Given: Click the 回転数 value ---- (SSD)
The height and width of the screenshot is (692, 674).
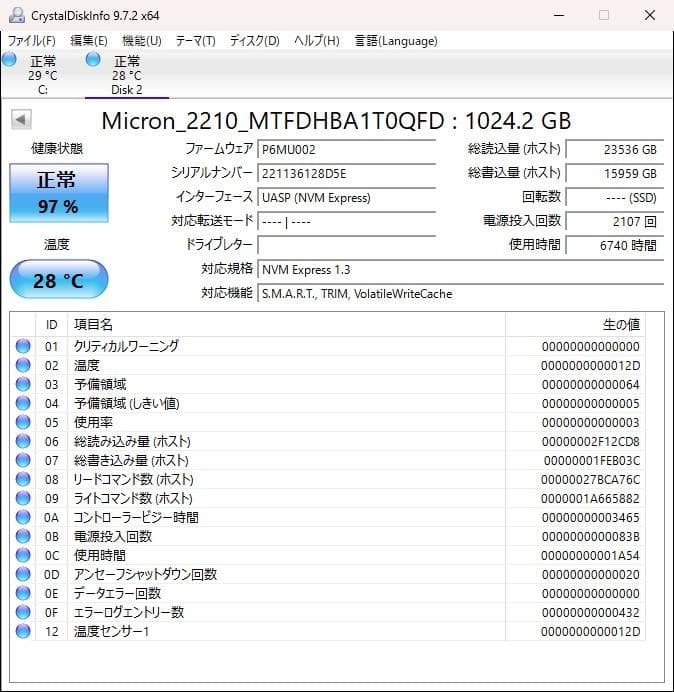Looking at the screenshot, I should [614, 198].
